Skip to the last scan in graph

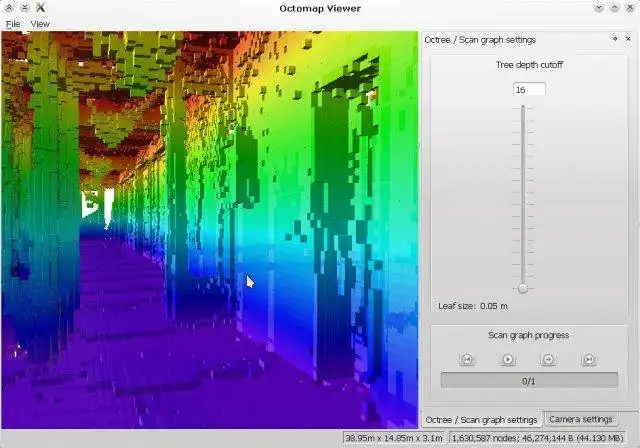(589, 359)
